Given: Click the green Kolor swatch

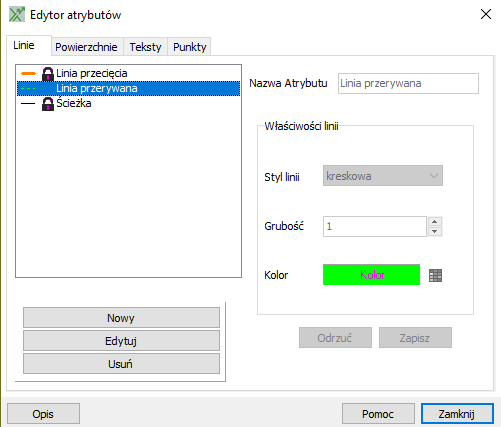Looking at the screenshot, I should pyautogui.click(x=372, y=275).
